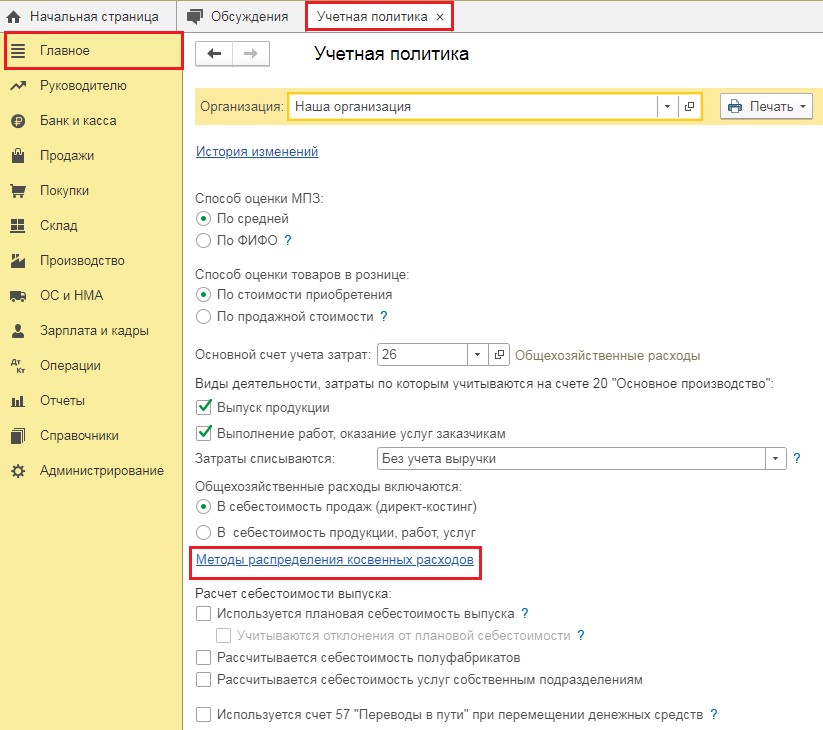
Task: Uncheck the Выпуск продукции checkbox
Action: 204,408
